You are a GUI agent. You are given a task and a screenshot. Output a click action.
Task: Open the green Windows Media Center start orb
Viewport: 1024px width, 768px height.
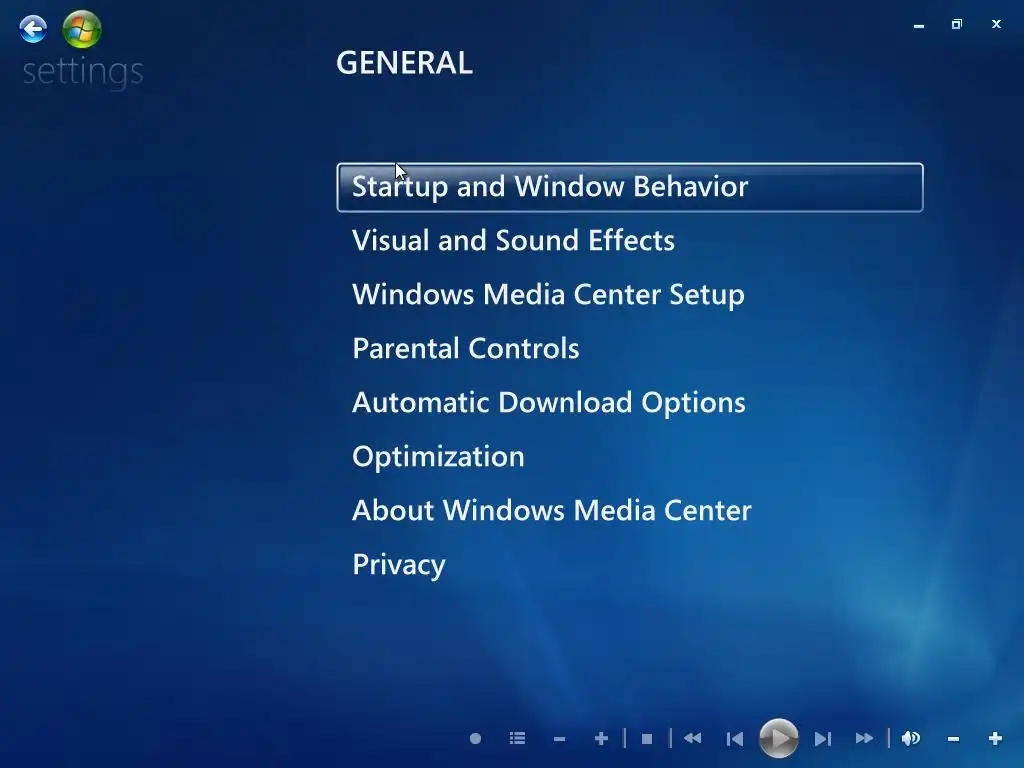point(82,29)
